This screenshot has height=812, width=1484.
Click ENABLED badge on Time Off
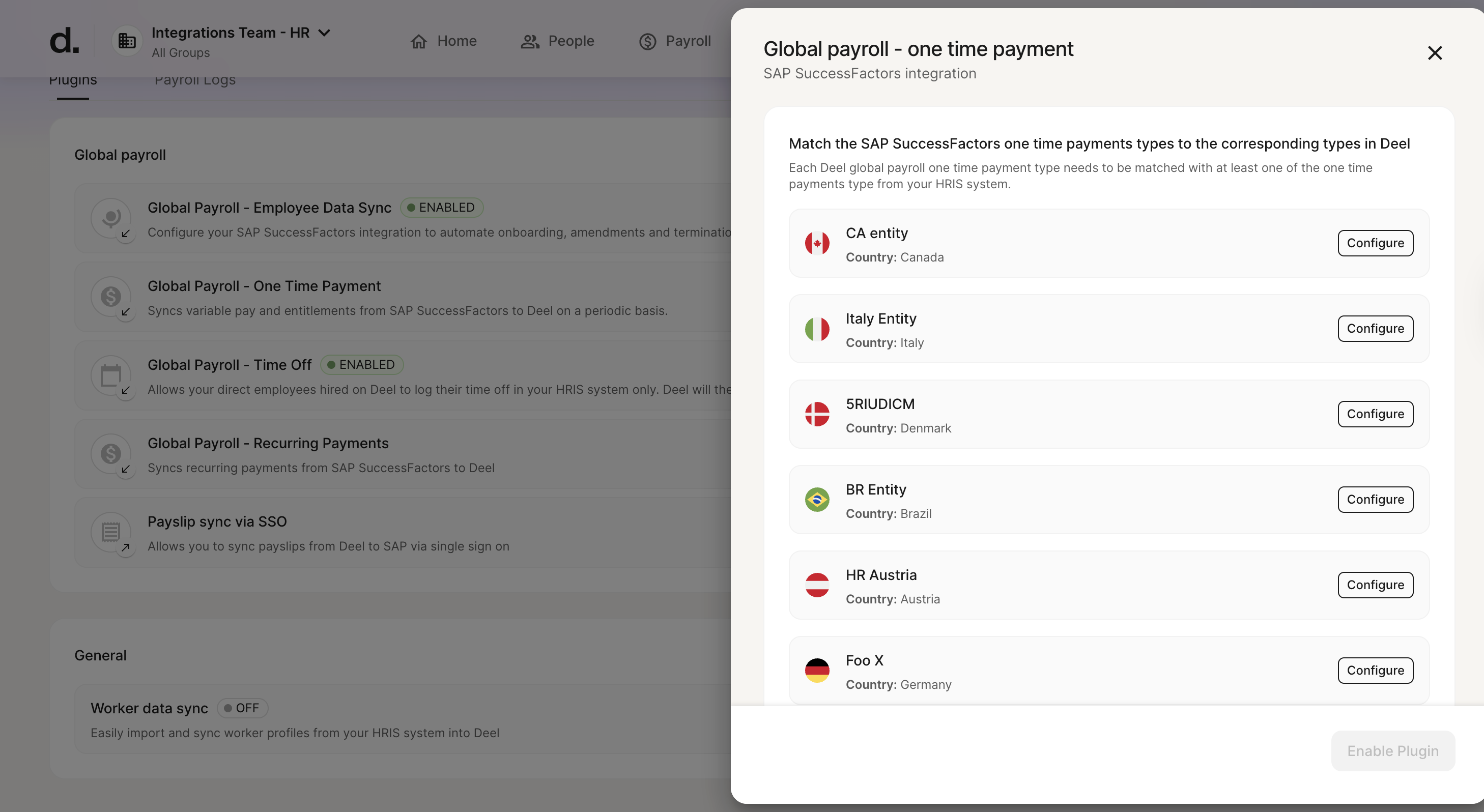point(361,365)
